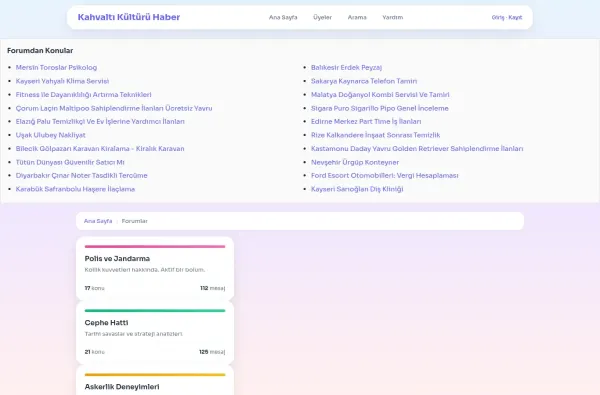The height and width of the screenshot is (395, 600).
Task: Open Edirne Merkez Part Time İş İlanları
Action: [366, 121]
